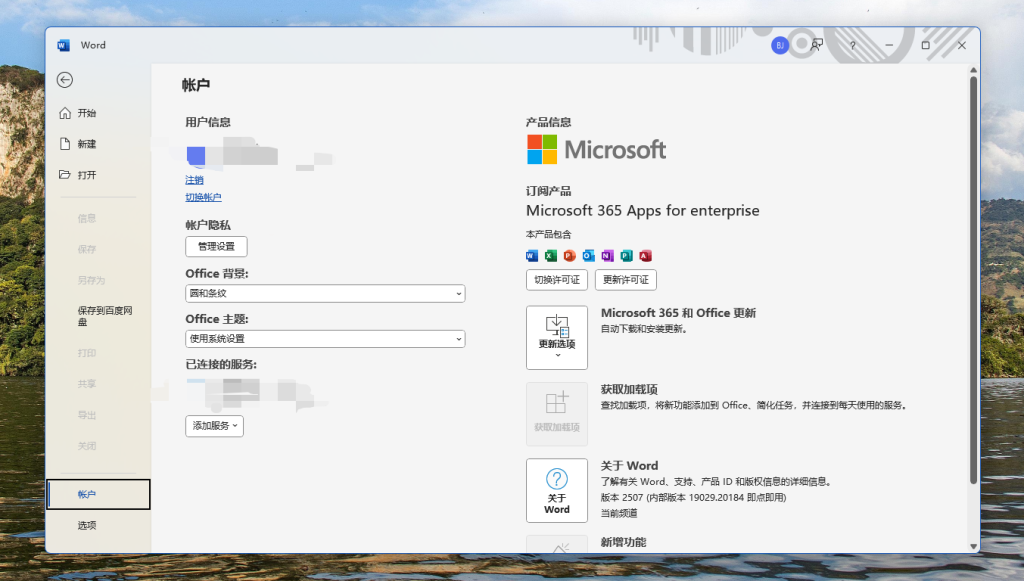
Task: Select 保存到百度网盘 in the sidebar
Action: [x=104, y=316]
